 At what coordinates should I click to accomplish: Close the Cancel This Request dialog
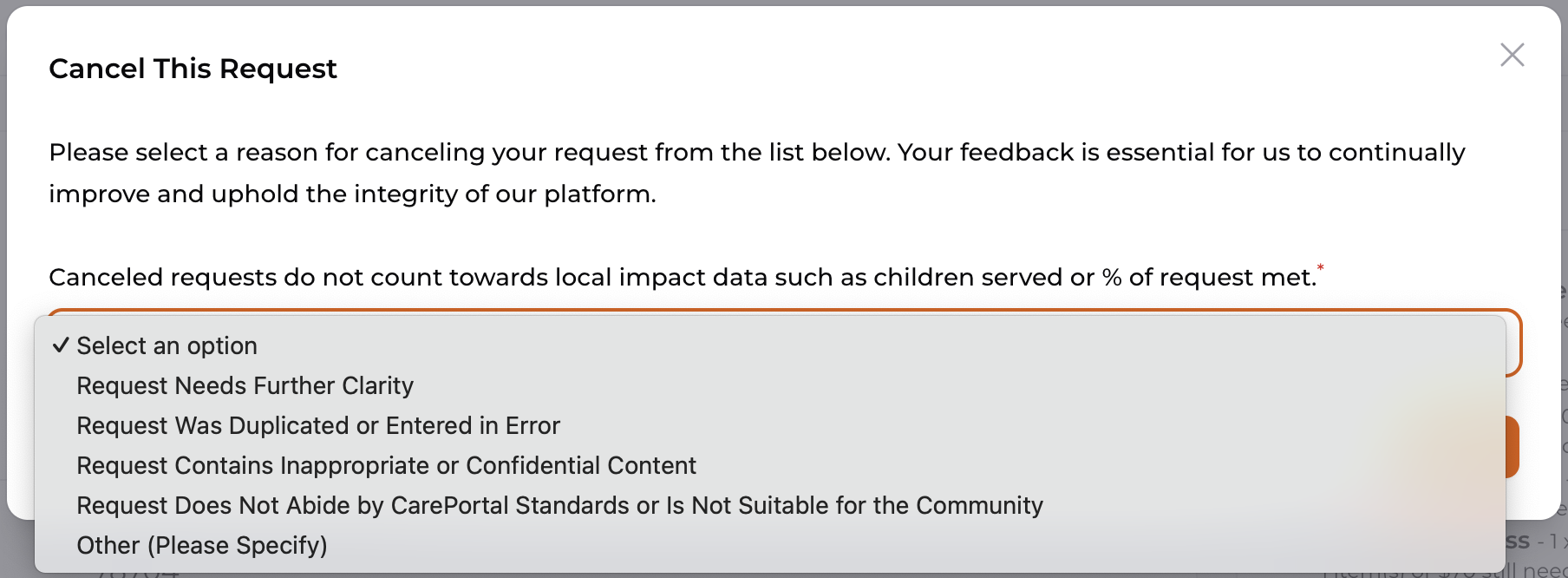click(x=1512, y=55)
